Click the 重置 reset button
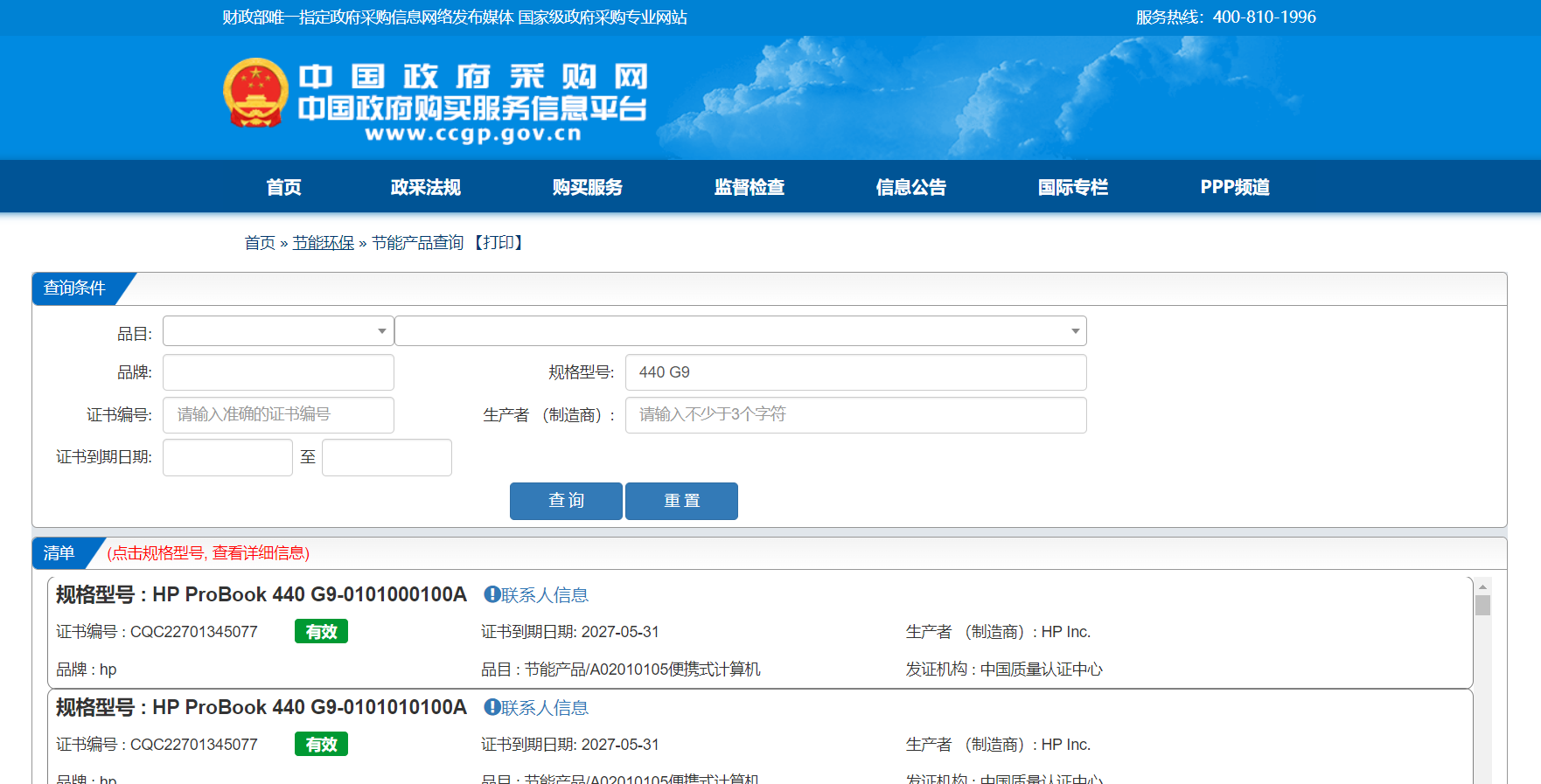The image size is (1541, 784). click(681, 501)
